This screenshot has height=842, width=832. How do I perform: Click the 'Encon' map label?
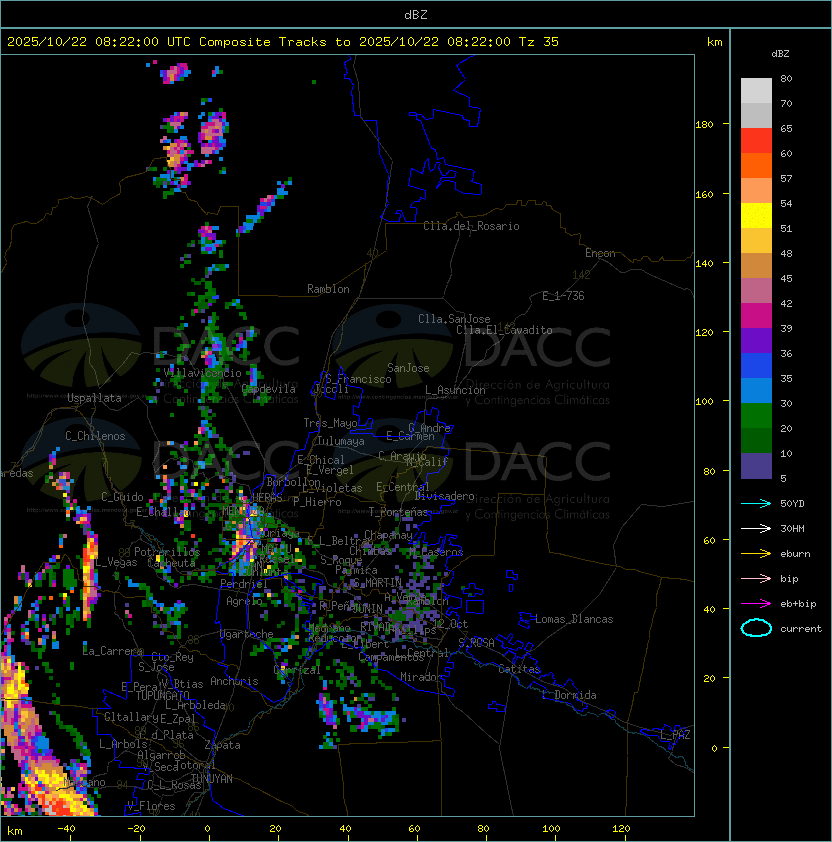[600, 253]
